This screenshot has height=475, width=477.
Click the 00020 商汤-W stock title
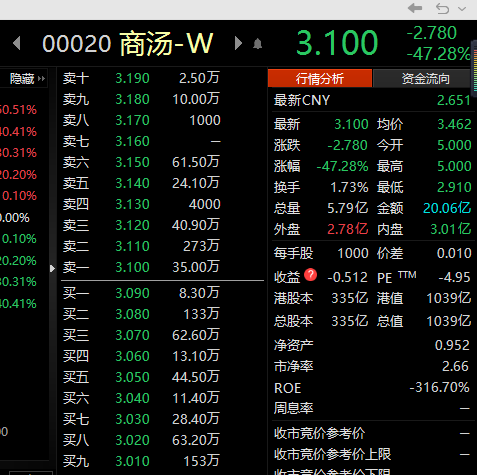click(128, 43)
